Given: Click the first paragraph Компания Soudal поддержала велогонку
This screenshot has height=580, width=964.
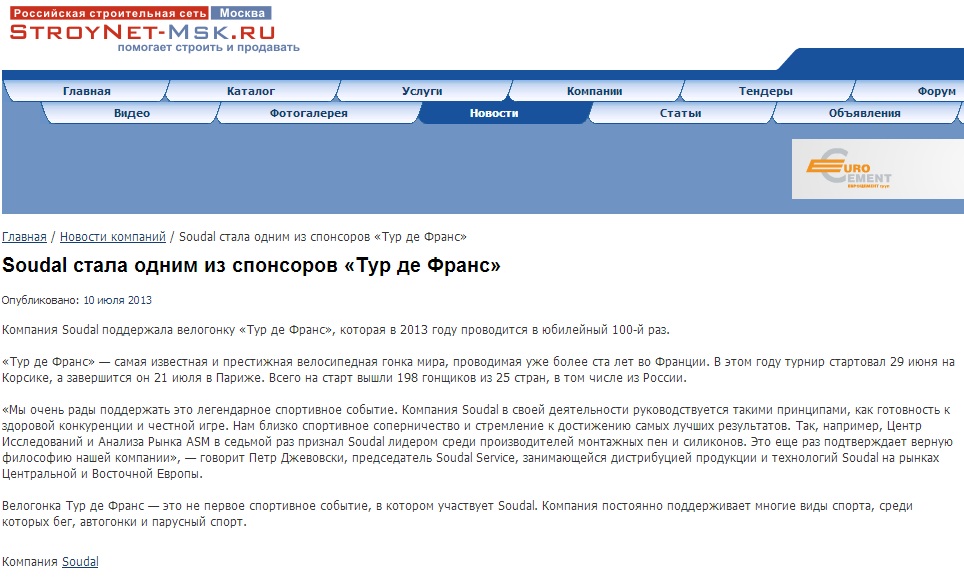Looking at the screenshot, I should pyautogui.click(x=336, y=330).
